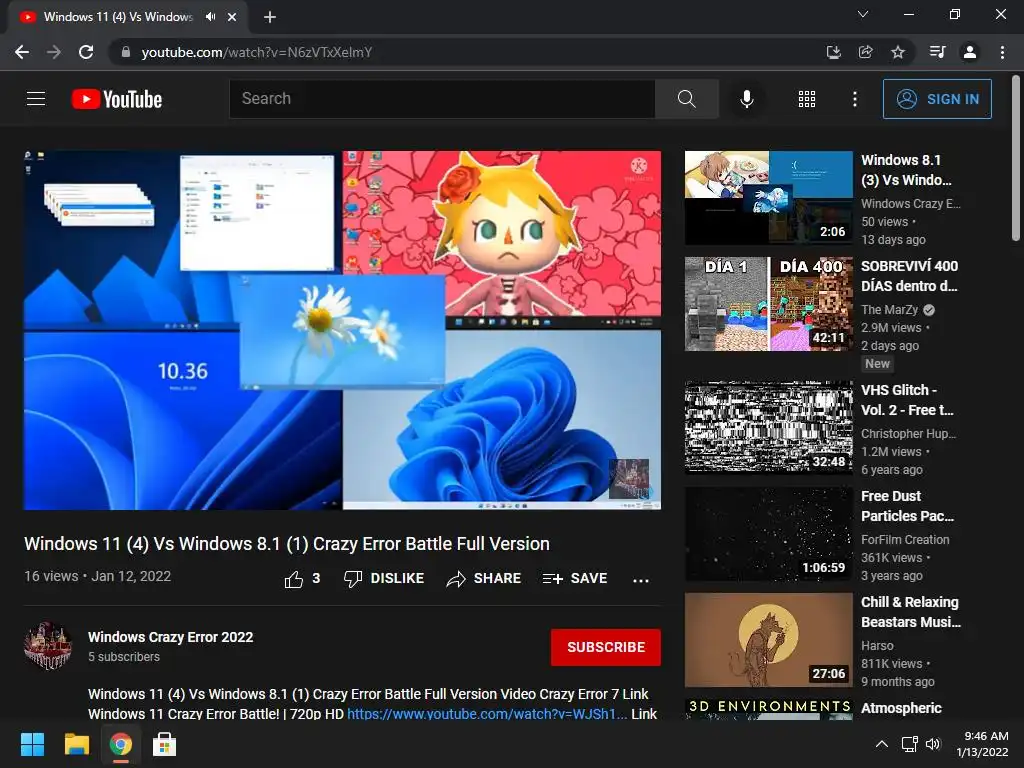Image resolution: width=1024 pixels, height=768 pixels.
Task: Open the tab search chevron
Action: pyautogui.click(x=863, y=14)
